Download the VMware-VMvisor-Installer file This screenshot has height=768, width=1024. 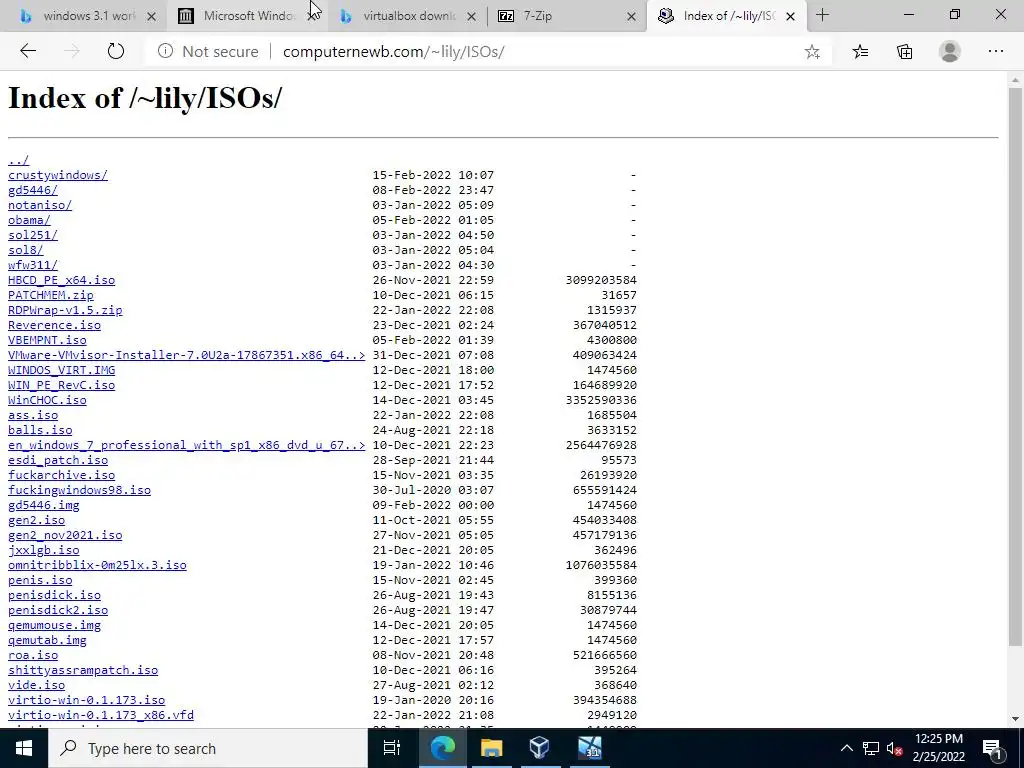(x=186, y=355)
